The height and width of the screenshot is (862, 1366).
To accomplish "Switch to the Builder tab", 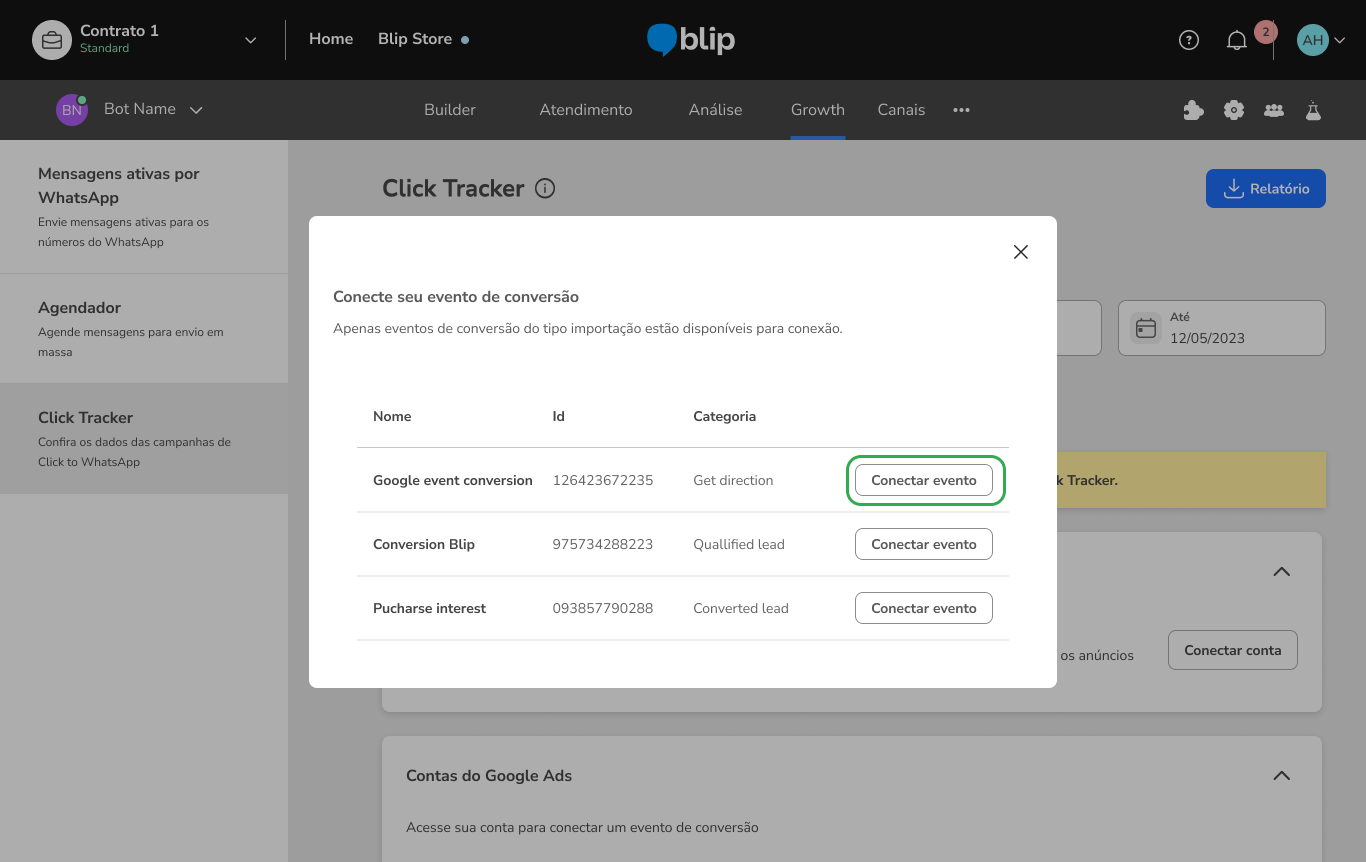I will pyautogui.click(x=449, y=110).
